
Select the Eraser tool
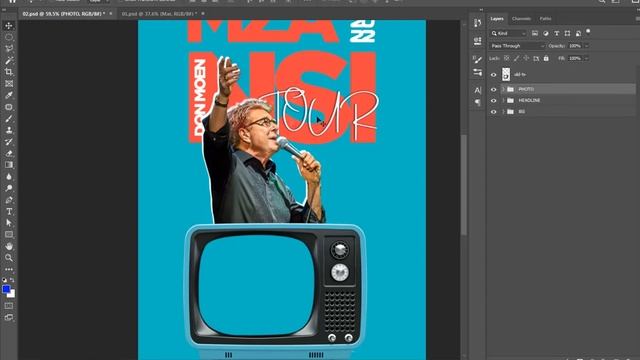[9, 153]
